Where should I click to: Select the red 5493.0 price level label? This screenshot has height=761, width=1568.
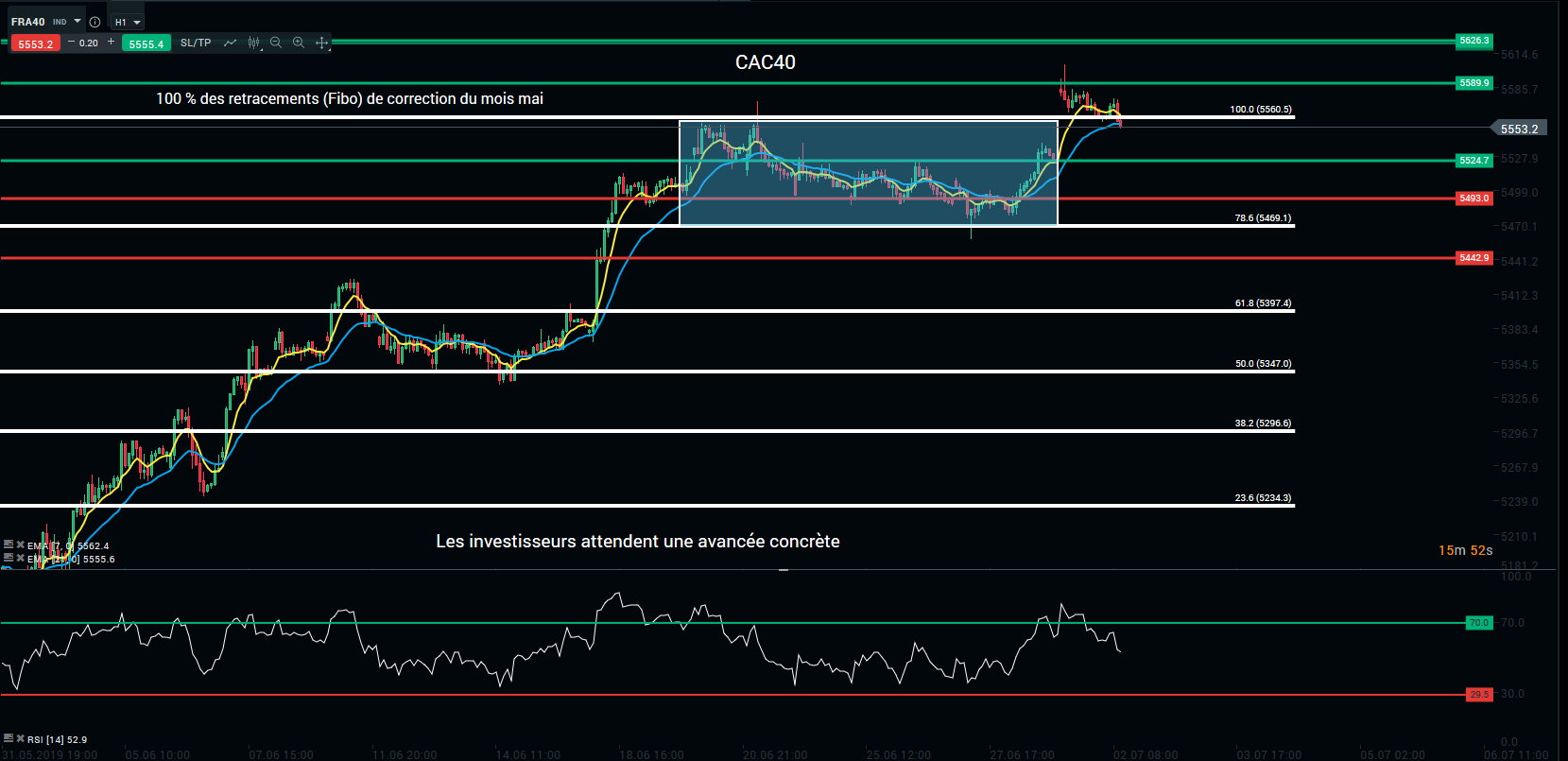tap(1473, 199)
